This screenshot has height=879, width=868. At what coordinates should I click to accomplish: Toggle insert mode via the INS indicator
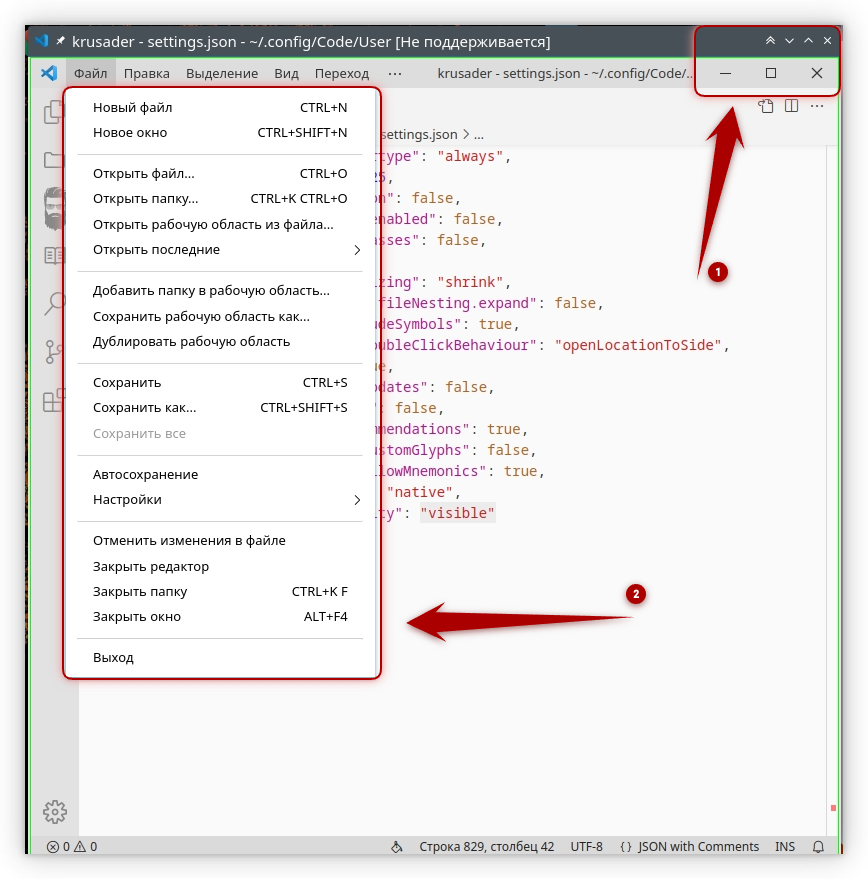pyautogui.click(x=785, y=846)
